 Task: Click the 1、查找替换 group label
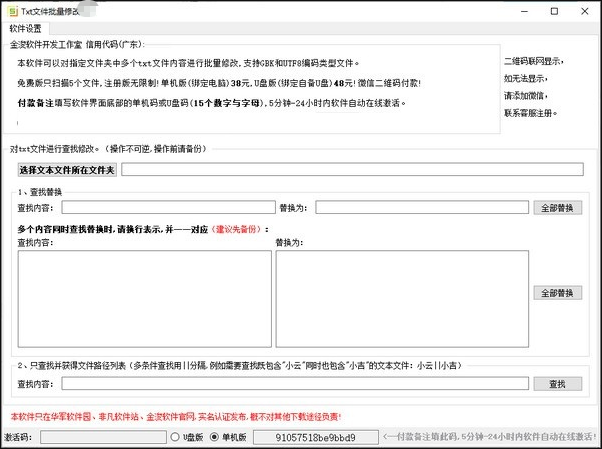pos(40,192)
